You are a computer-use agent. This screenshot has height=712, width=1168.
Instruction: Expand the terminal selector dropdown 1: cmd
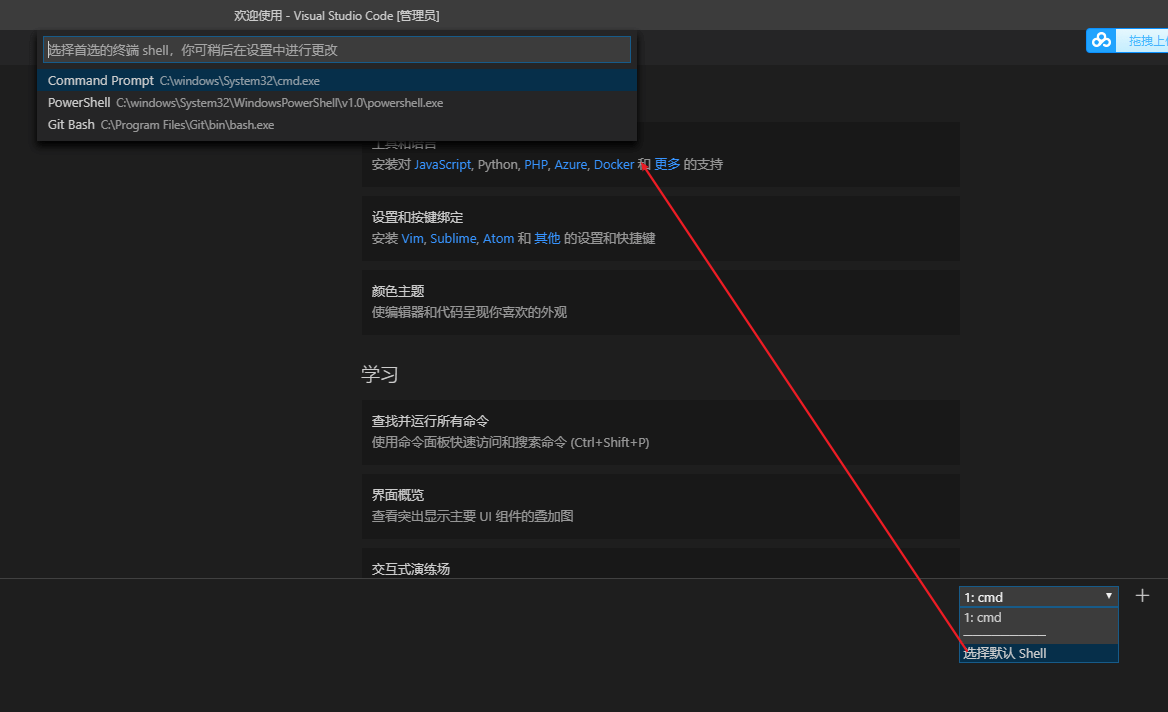1038,597
